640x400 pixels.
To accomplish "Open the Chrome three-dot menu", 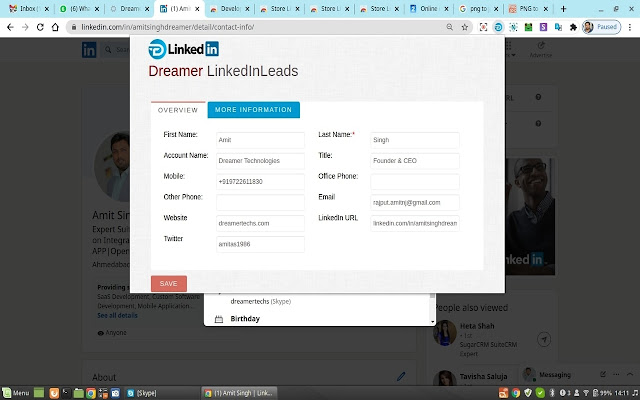I will (x=630, y=27).
